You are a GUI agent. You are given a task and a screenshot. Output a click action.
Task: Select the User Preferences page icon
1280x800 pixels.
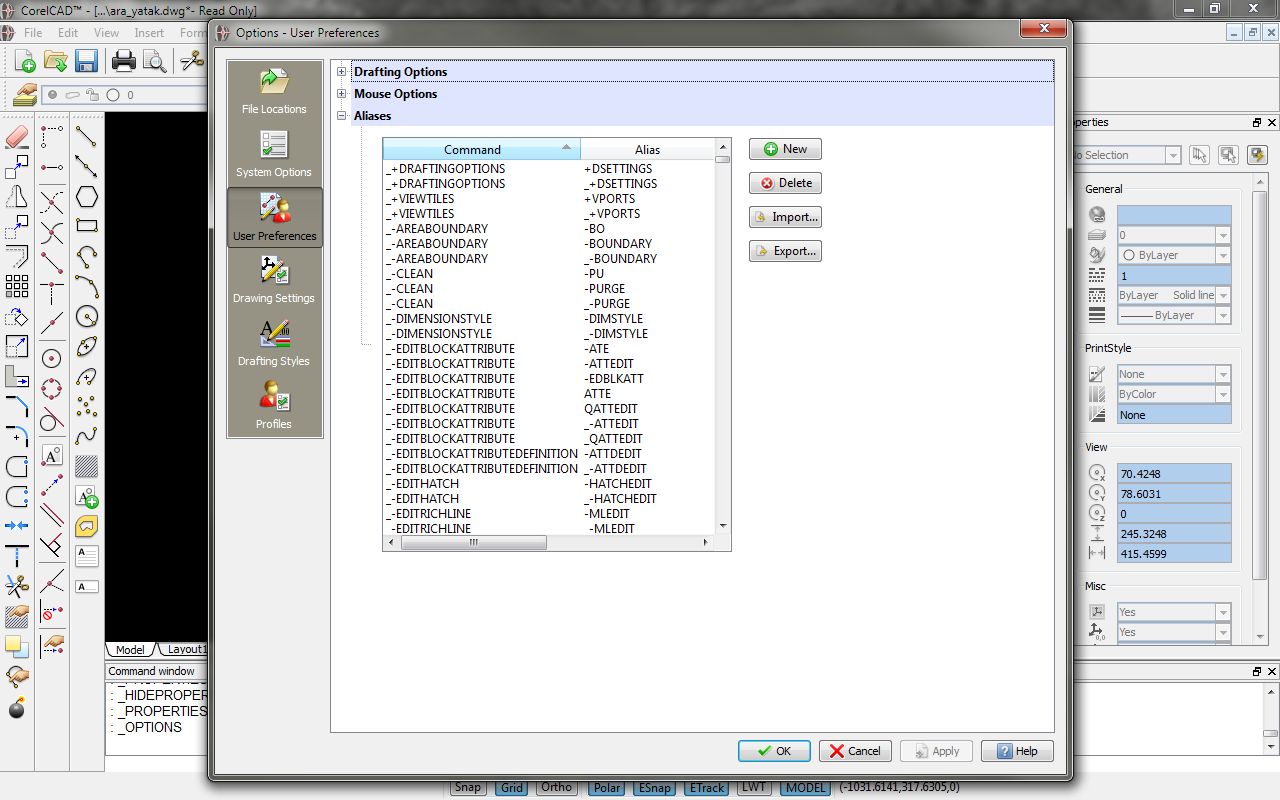tap(274, 217)
